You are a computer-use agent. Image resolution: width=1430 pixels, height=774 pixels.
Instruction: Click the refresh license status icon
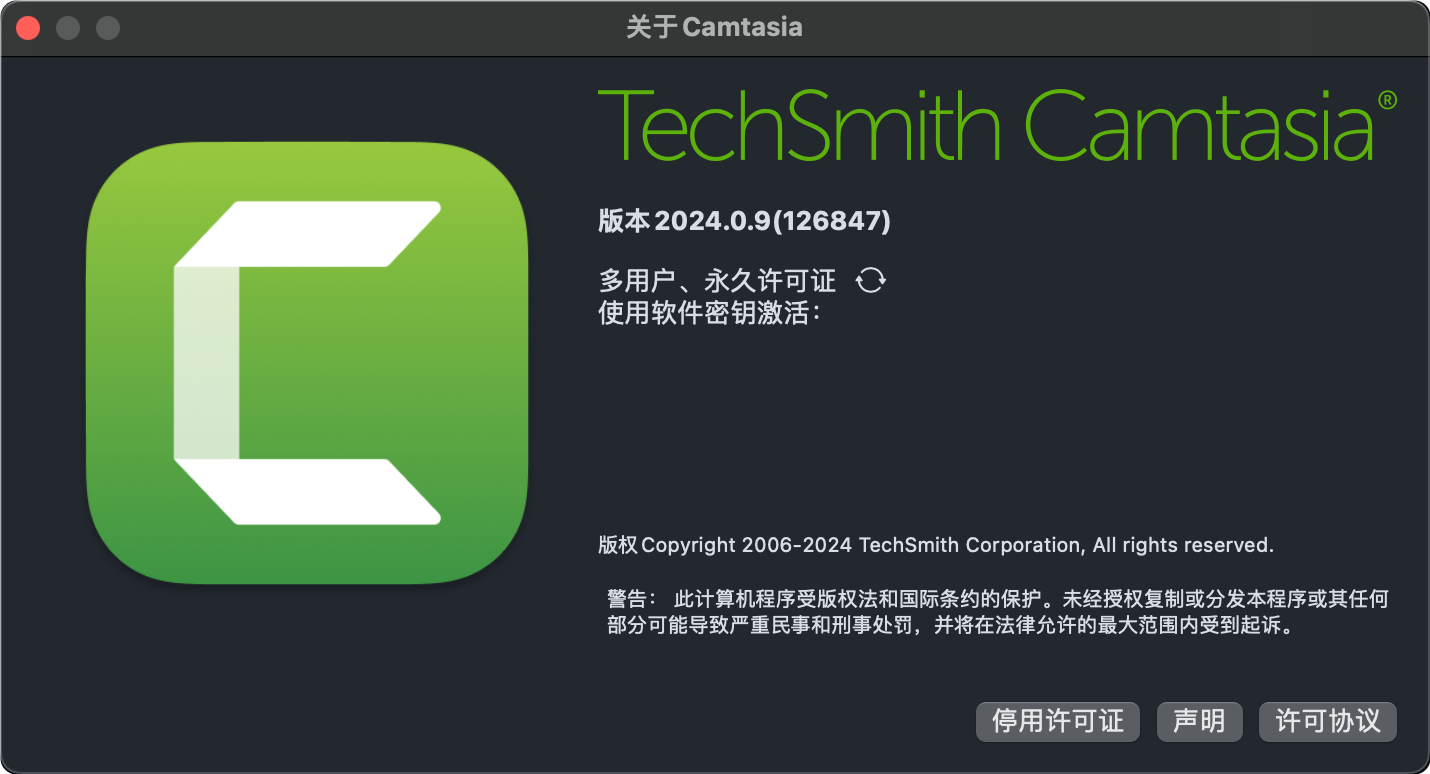[x=871, y=281]
